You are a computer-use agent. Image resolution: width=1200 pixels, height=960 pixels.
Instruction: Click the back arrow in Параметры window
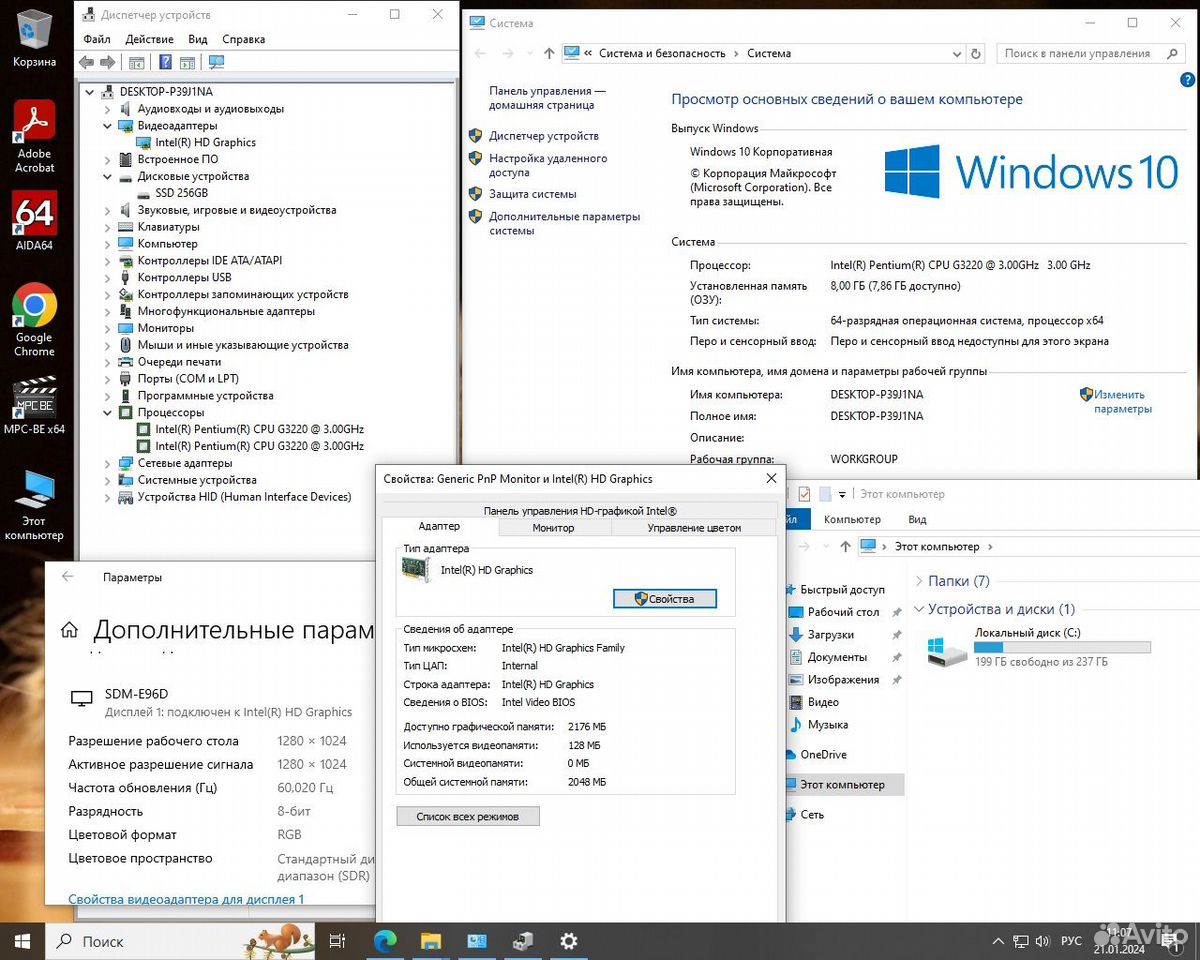pyautogui.click(x=68, y=577)
